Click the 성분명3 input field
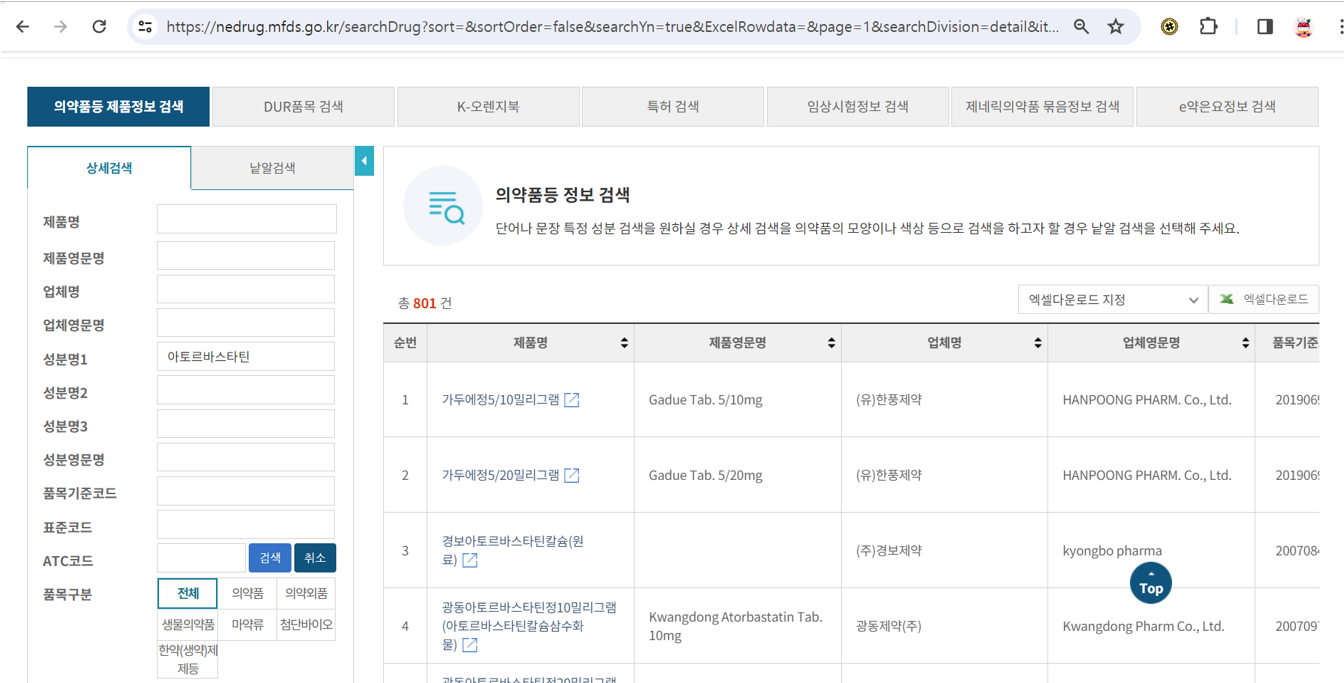The width and height of the screenshot is (1344, 683). [x=246, y=424]
